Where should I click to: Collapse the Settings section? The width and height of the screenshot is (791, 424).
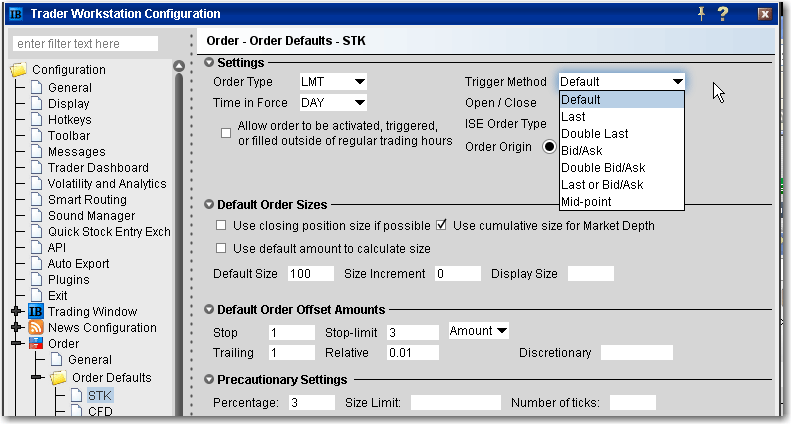pyautogui.click(x=209, y=63)
